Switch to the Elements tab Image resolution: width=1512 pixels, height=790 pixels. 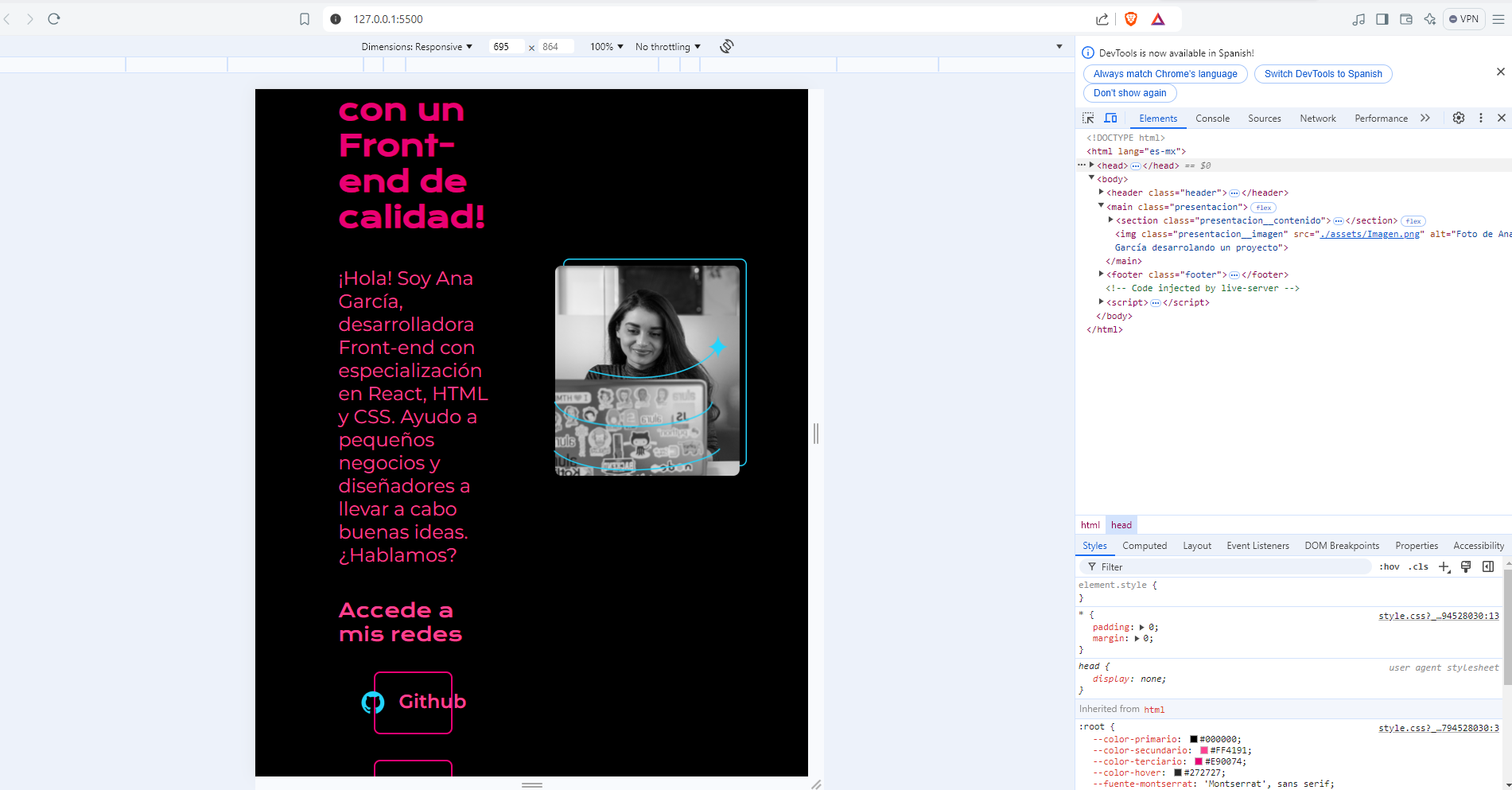point(1158,119)
